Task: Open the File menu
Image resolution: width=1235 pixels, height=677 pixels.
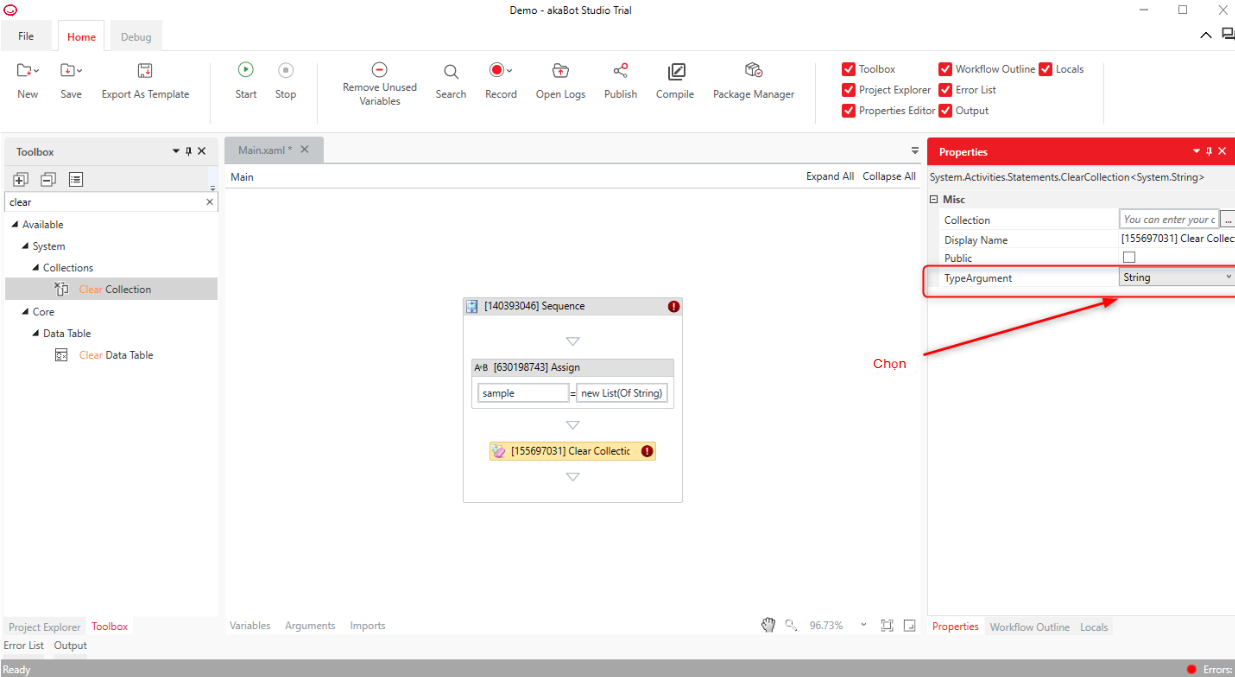Action: click(26, 36)
